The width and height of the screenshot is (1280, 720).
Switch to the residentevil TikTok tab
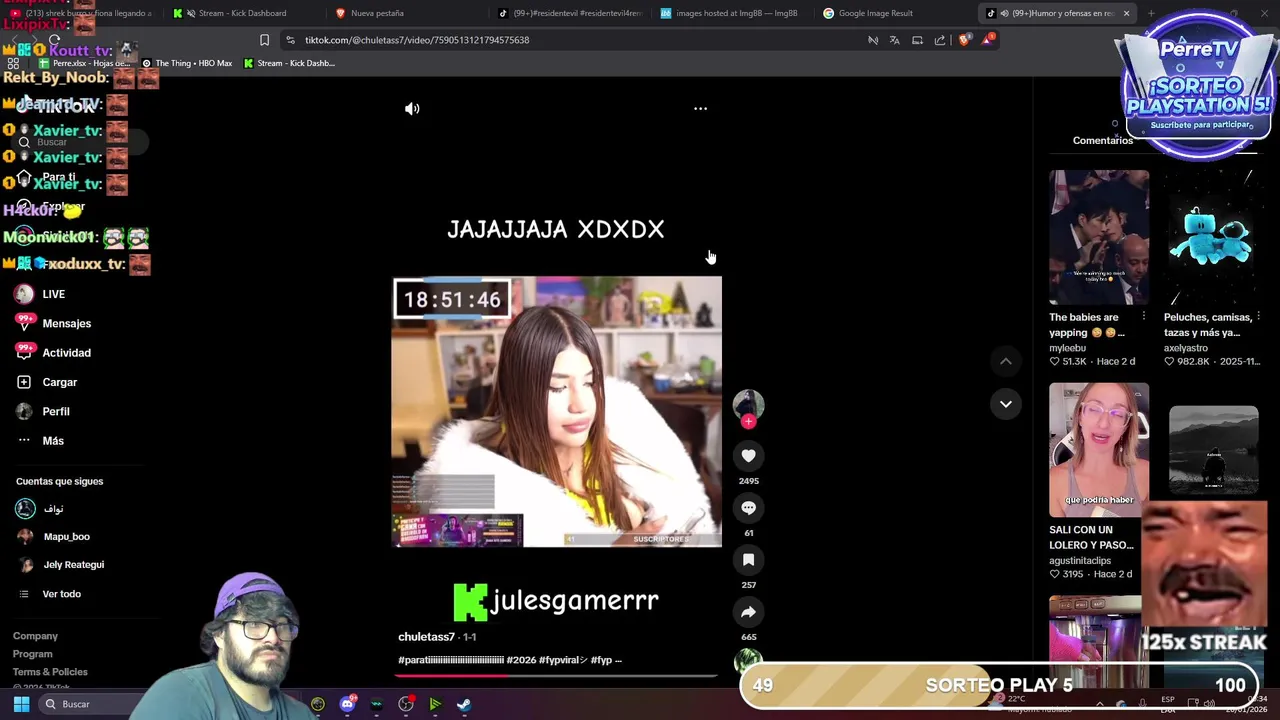[570, 13]
